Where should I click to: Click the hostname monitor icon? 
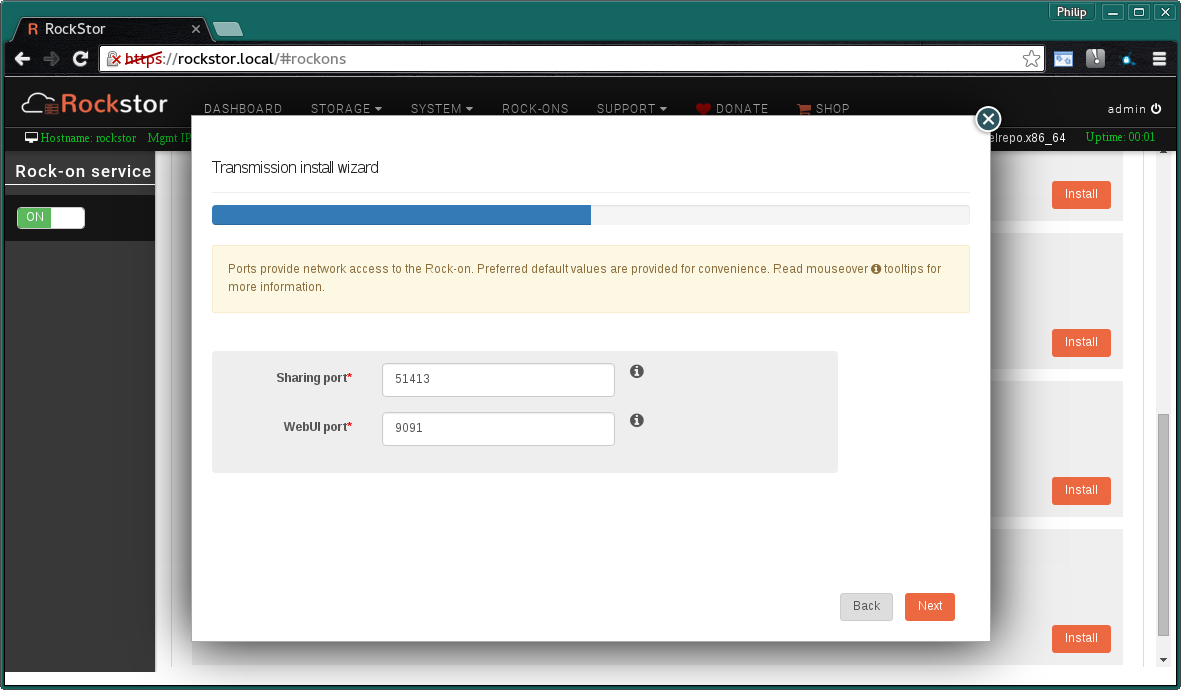click(x=31, y=138)
